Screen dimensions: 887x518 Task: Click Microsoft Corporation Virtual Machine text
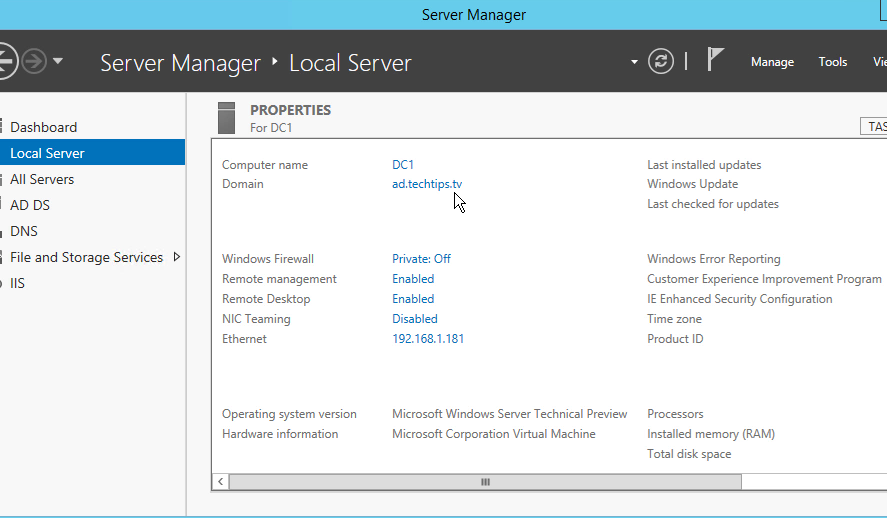493,434
